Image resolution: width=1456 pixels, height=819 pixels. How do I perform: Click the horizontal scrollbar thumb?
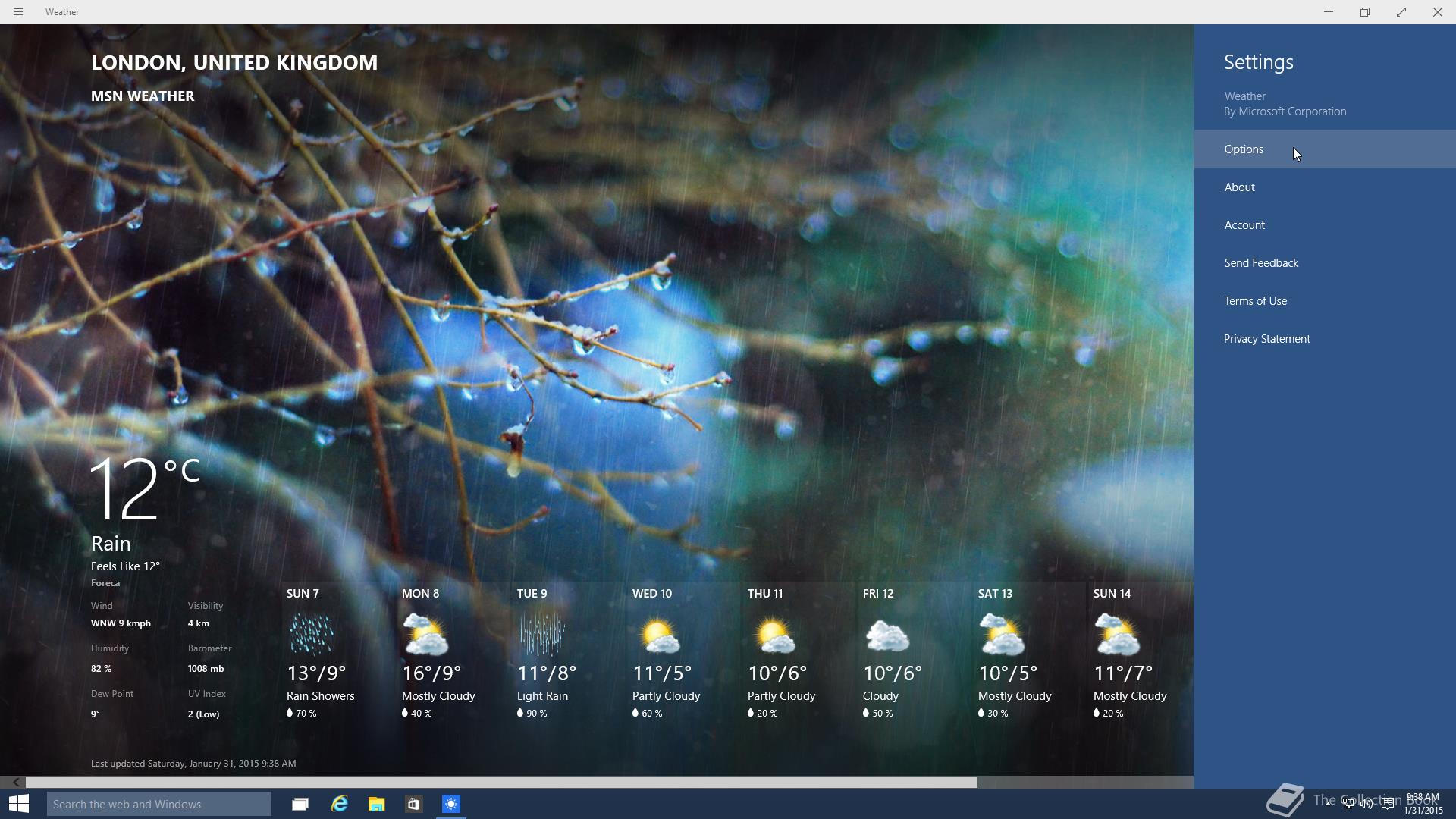click(501, 782)
